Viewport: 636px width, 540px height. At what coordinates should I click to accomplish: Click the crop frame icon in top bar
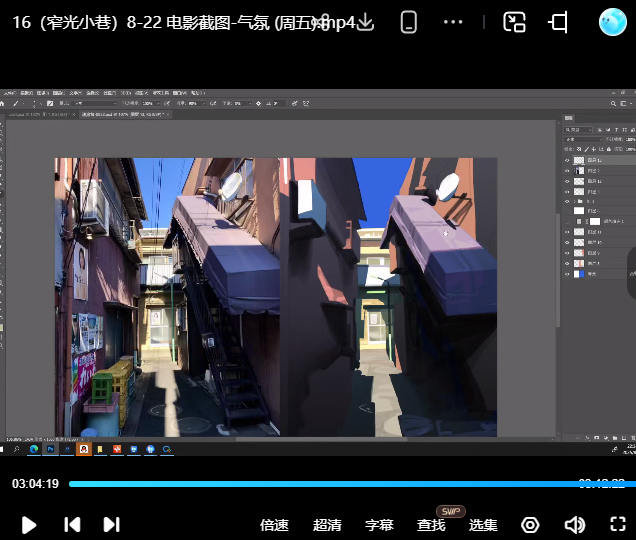tap(559, 22)
